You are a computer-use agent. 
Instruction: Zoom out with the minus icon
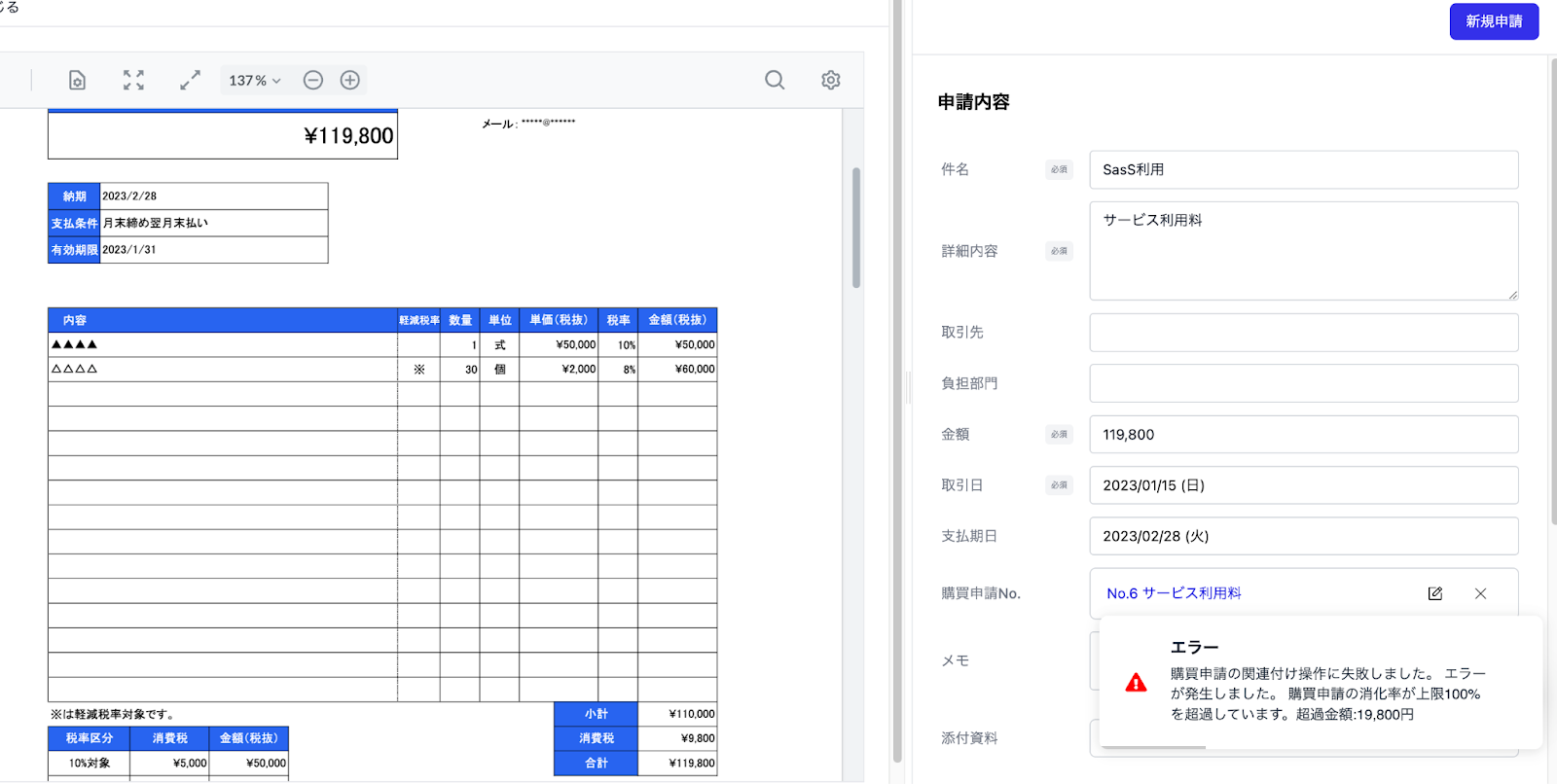point(313,80)
